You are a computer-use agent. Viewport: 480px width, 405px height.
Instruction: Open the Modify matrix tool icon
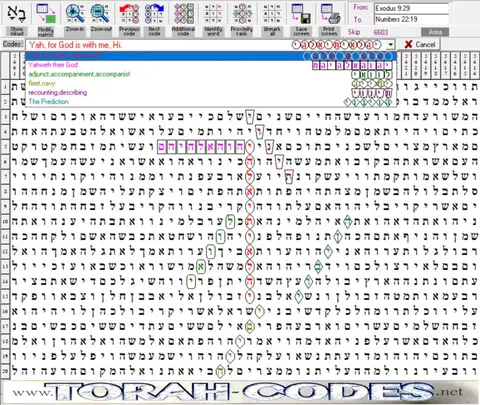(46, 14)
